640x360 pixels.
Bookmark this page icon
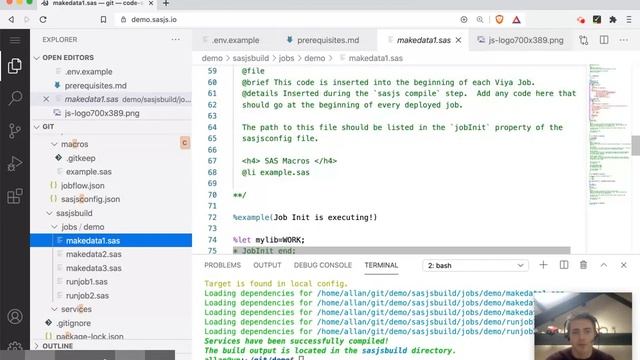[103, 20]
